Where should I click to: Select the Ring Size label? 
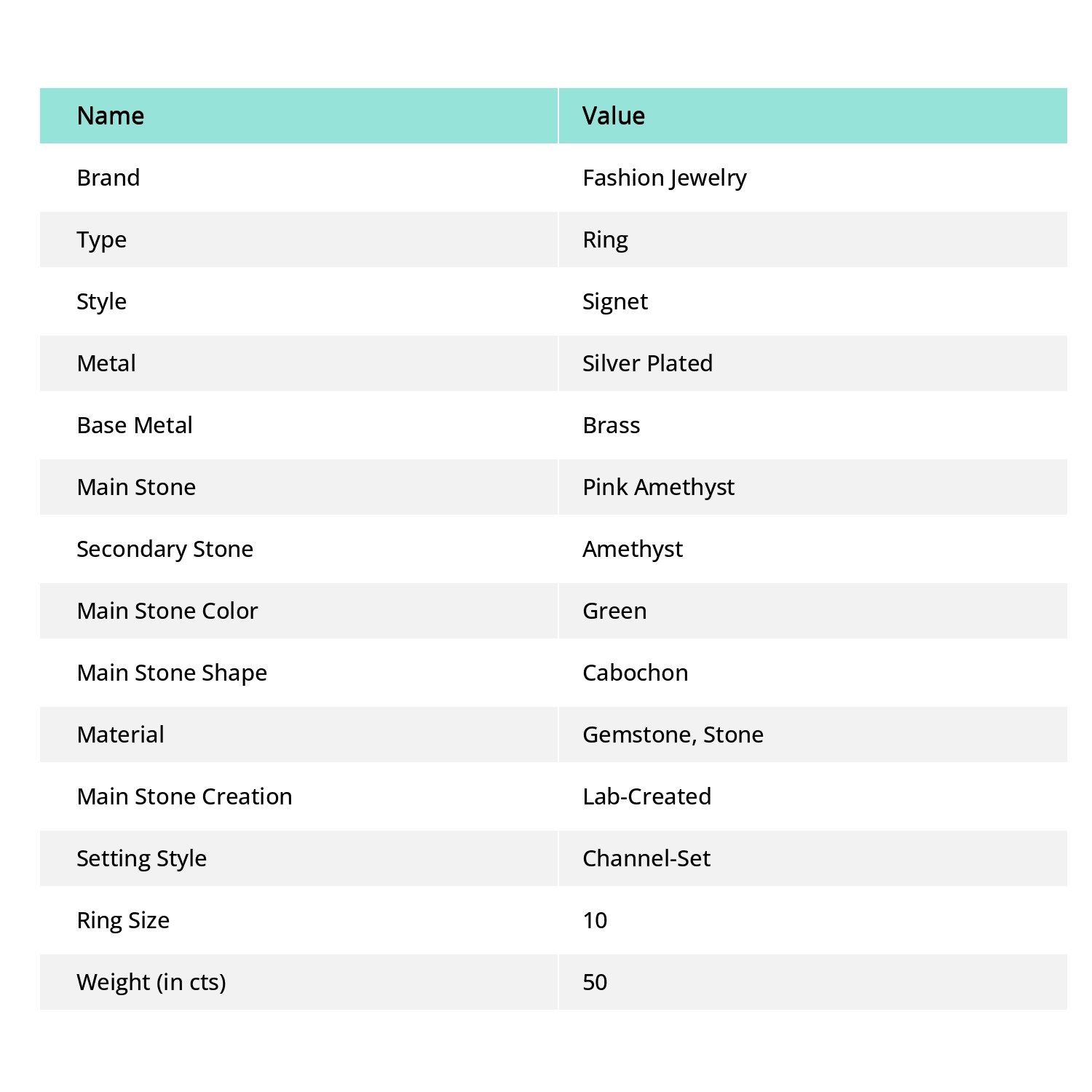coord(123,920)
